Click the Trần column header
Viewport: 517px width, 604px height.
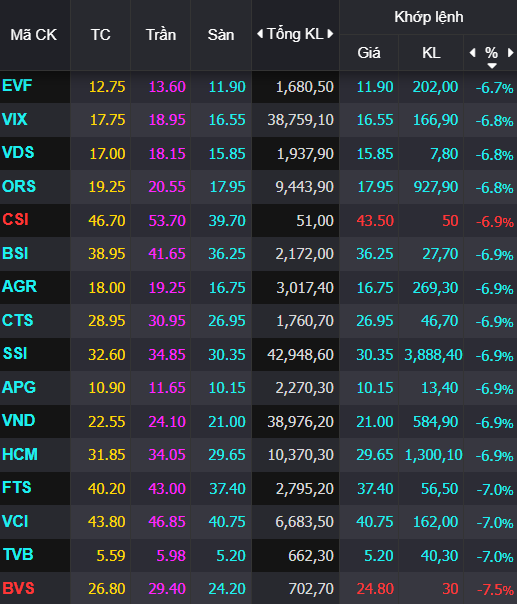161,35
